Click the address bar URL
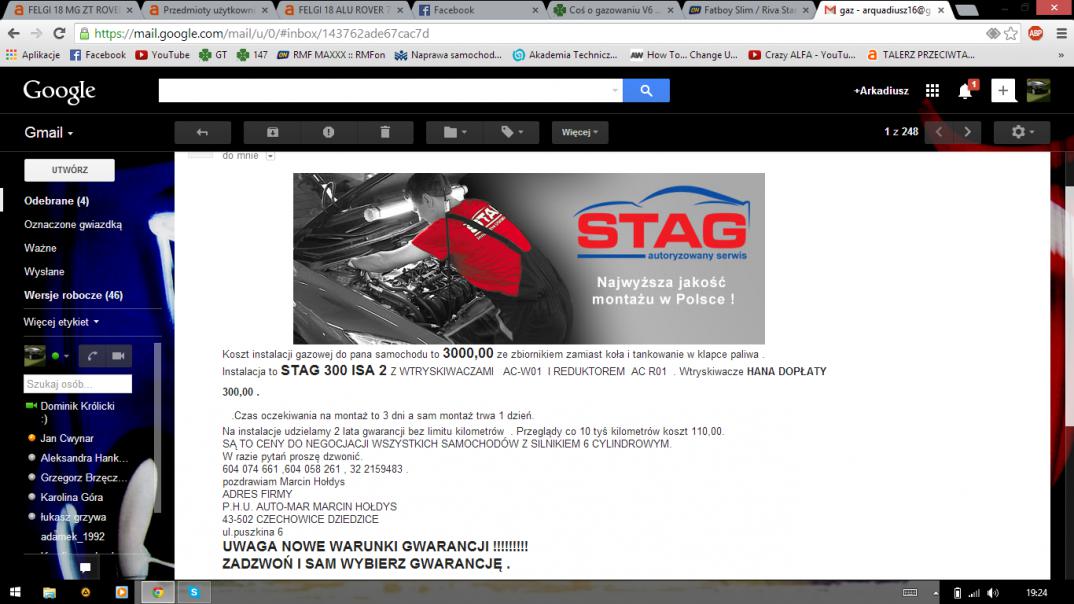 tap(262, 34)
